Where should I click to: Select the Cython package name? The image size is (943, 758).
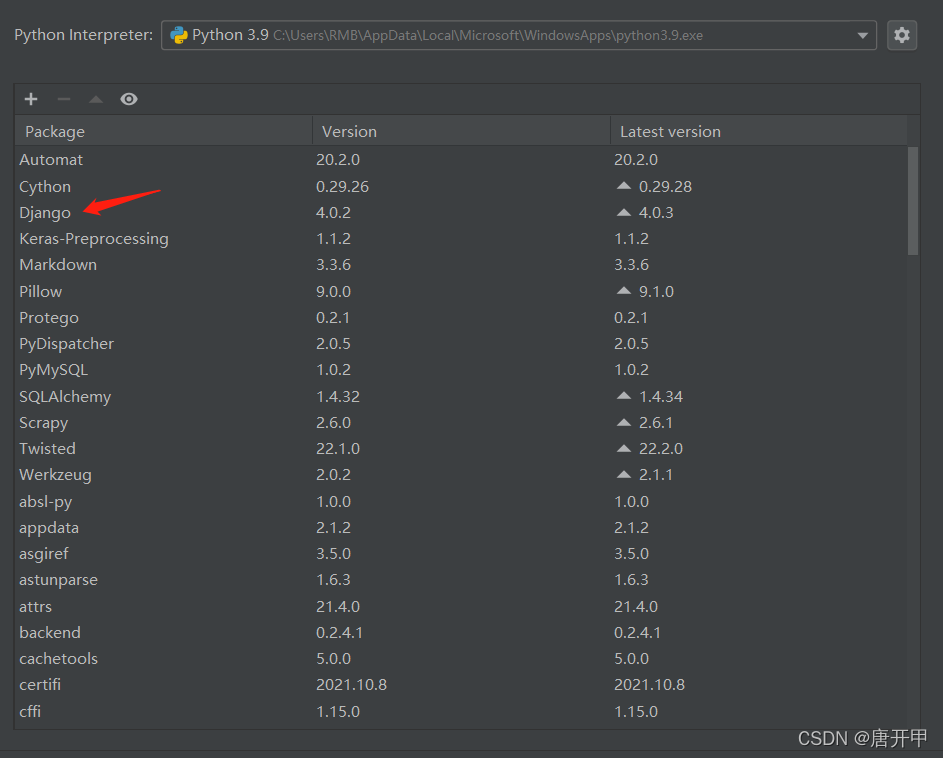tap(45, 187)
